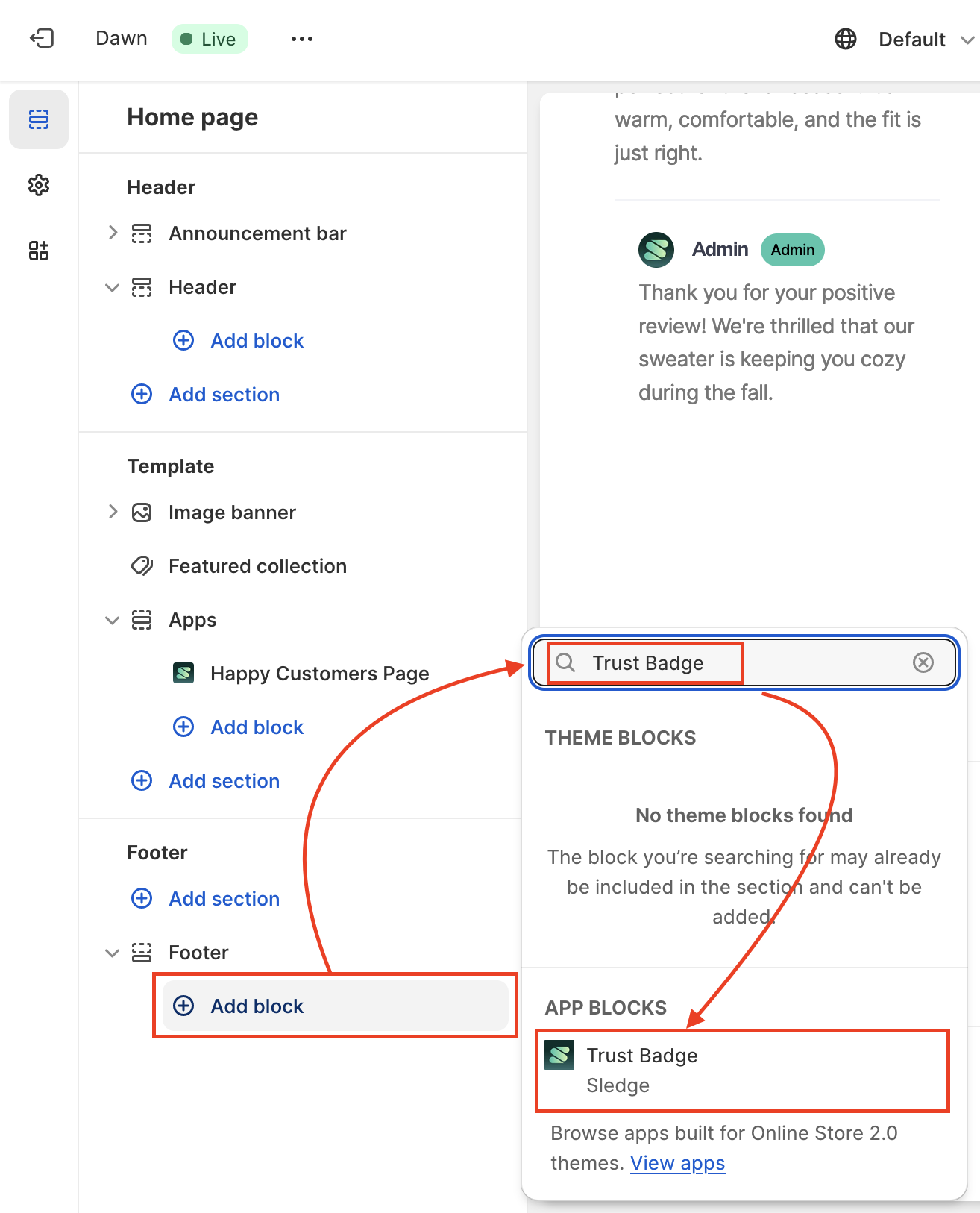
Task: Clear the Trust Badge search text
Action: pos(923,662)
